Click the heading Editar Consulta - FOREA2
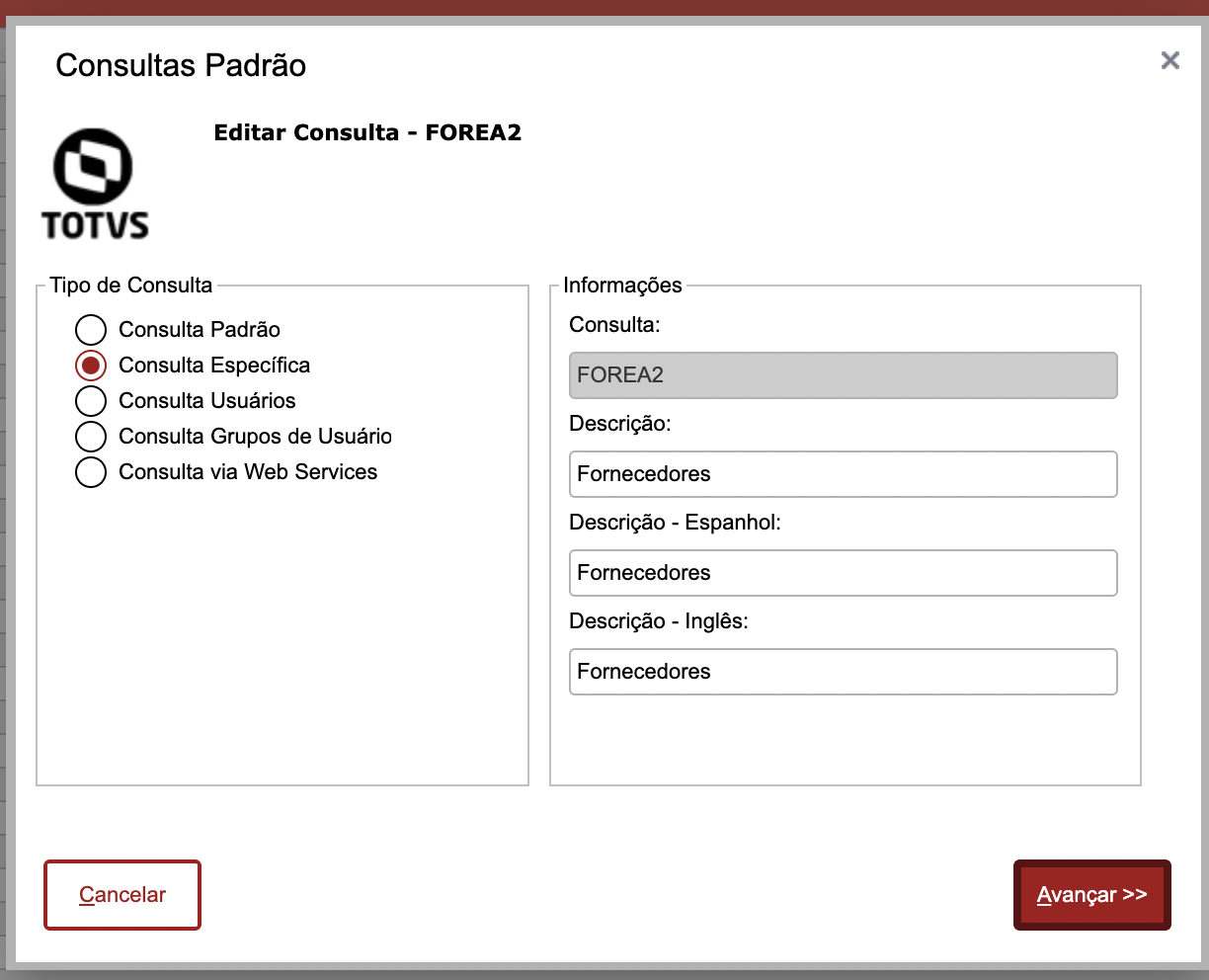1209x980 pixels. [367, 132]
